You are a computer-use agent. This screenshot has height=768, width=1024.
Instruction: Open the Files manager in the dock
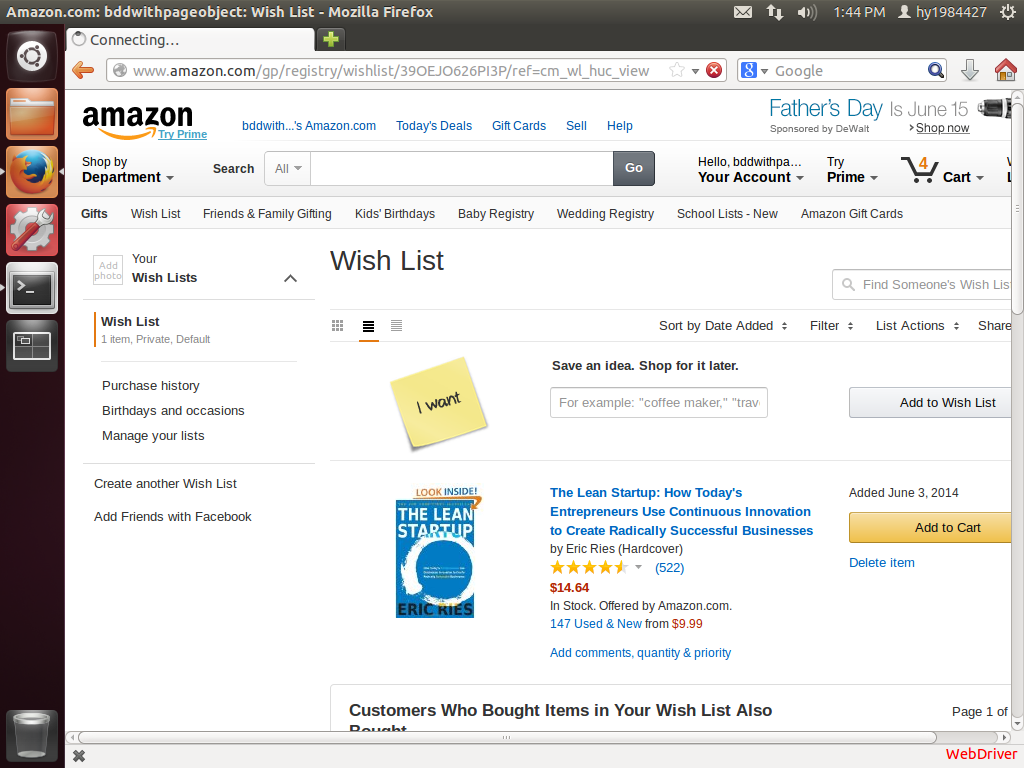(32, 114)
